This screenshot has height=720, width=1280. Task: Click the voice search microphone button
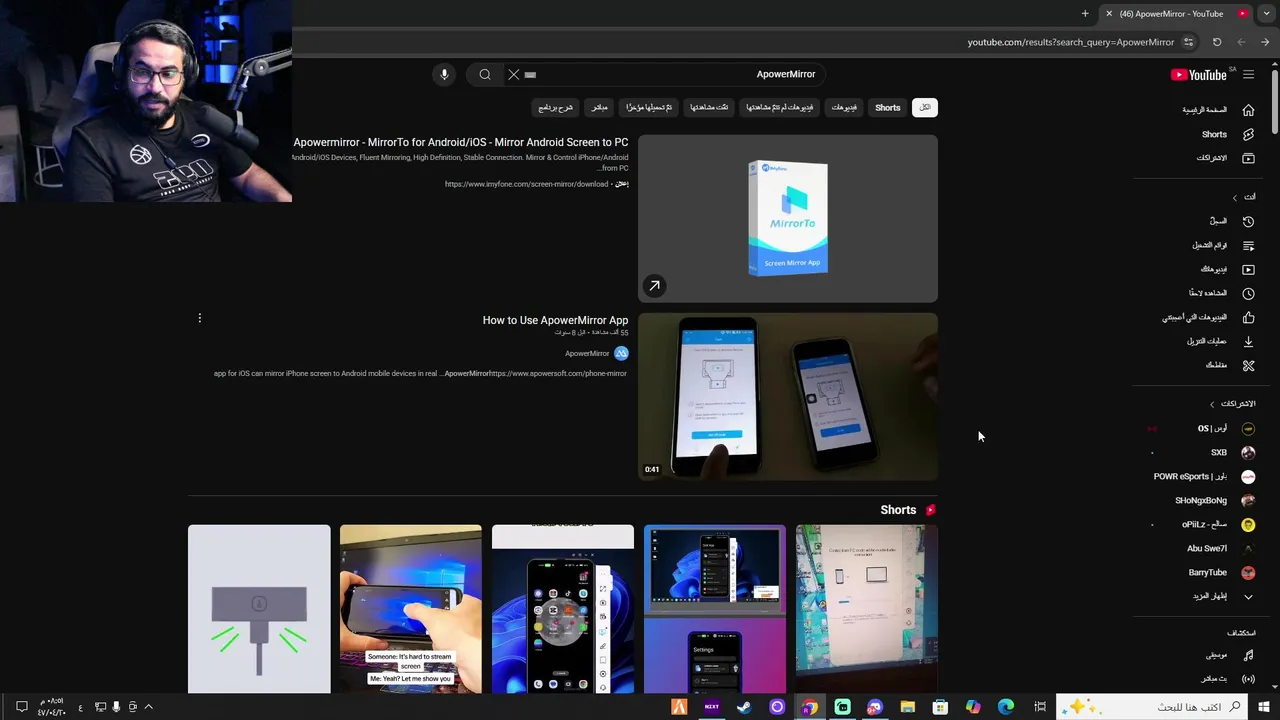point(444,74)
